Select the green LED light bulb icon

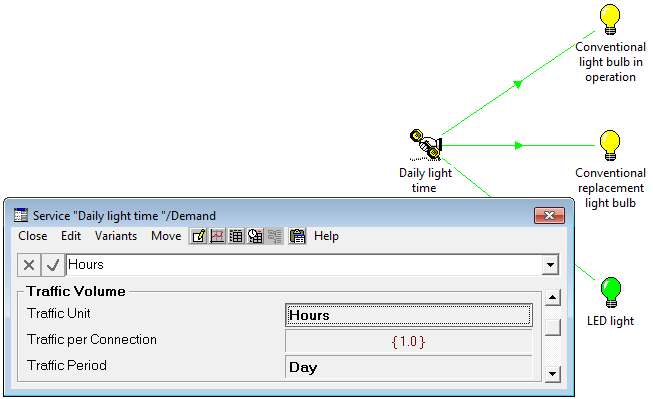tap(611, 292)
